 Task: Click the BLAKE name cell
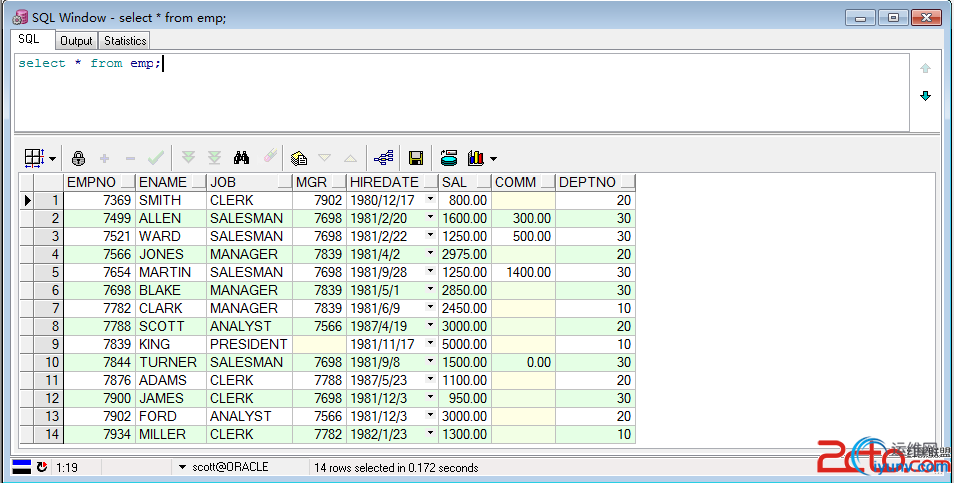click(171, 290)
